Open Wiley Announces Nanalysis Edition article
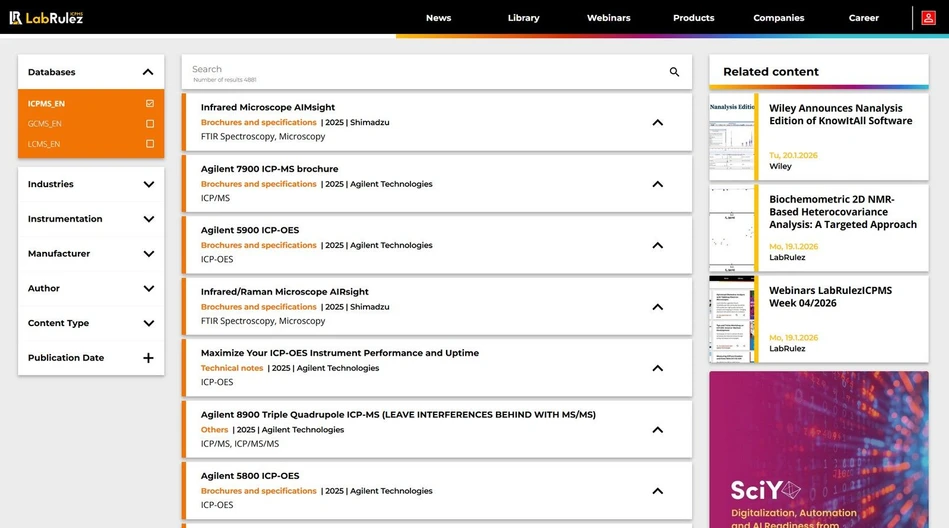The image size is (949, 528). [840, 114]
